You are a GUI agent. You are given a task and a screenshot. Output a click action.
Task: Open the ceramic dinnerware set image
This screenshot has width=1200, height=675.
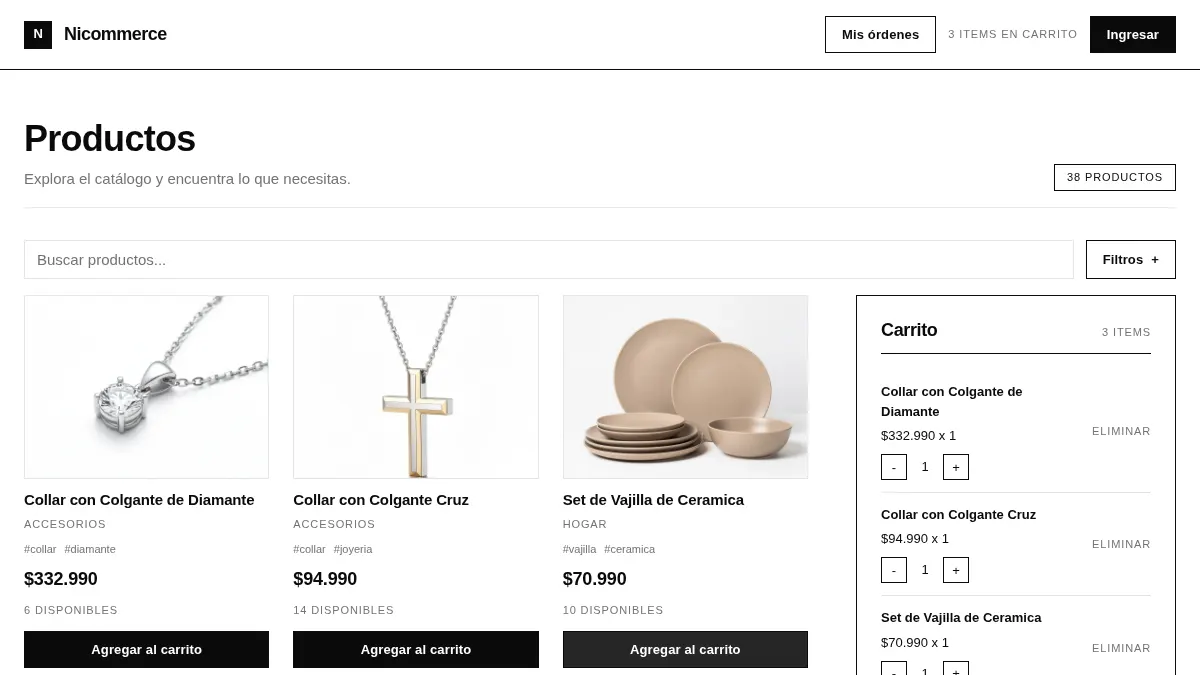pyautogui.click(x=685, y=387)
